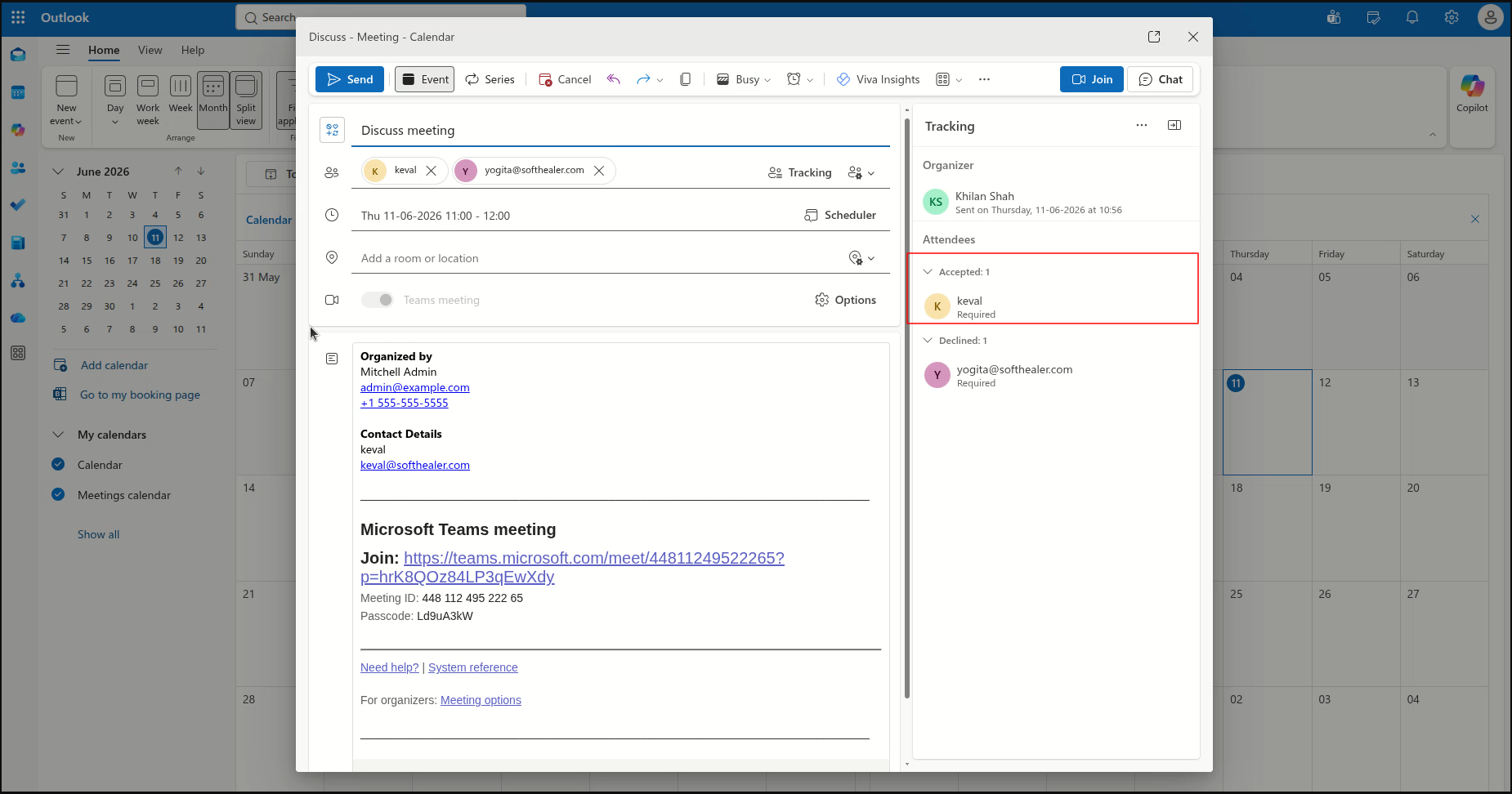Open the account profile avatar
Viewport: 1512px width, 794px height.
coord(1491,17)
